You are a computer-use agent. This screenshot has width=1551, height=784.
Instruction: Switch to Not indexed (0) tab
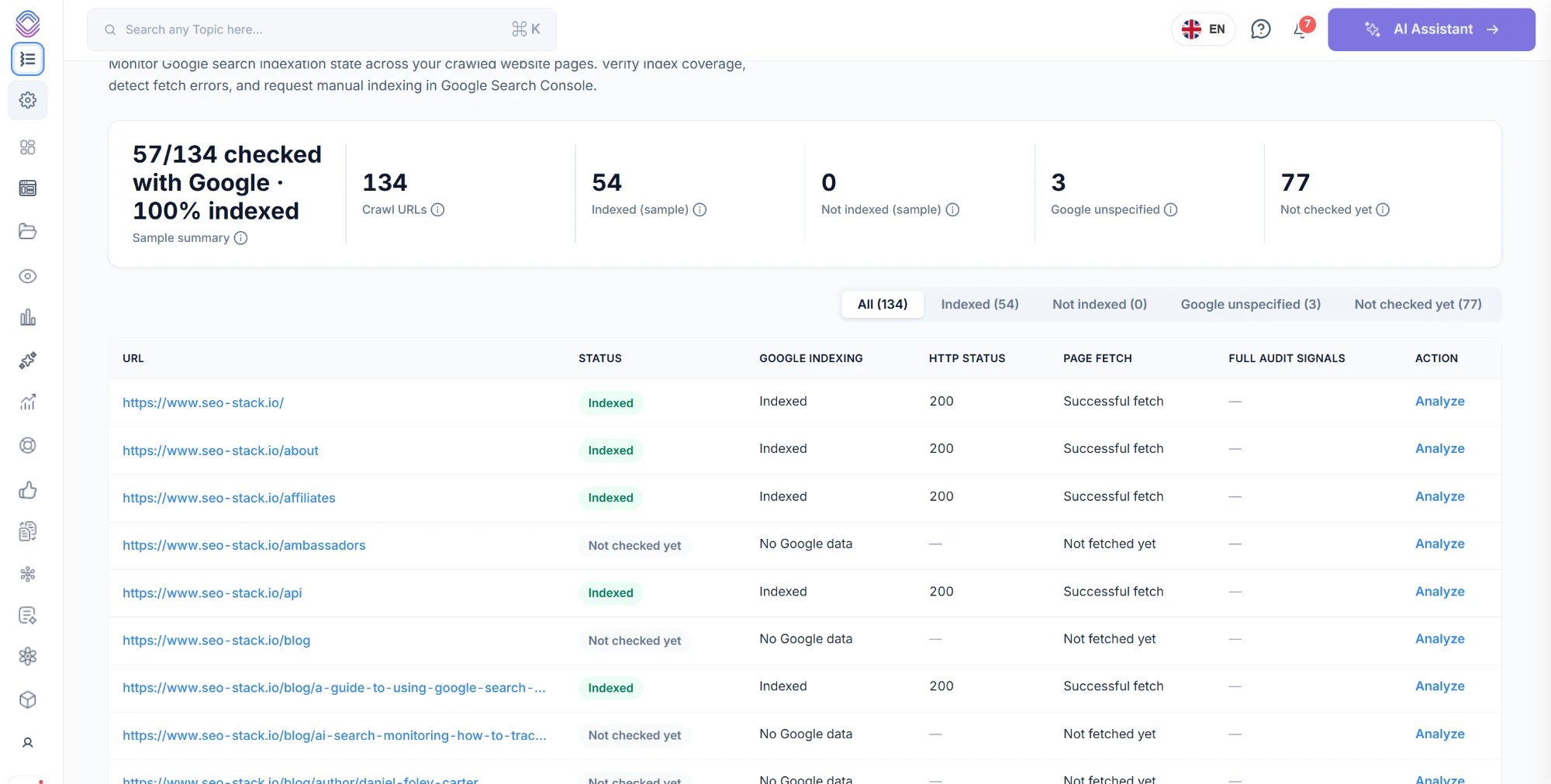tap(1100, 304)
